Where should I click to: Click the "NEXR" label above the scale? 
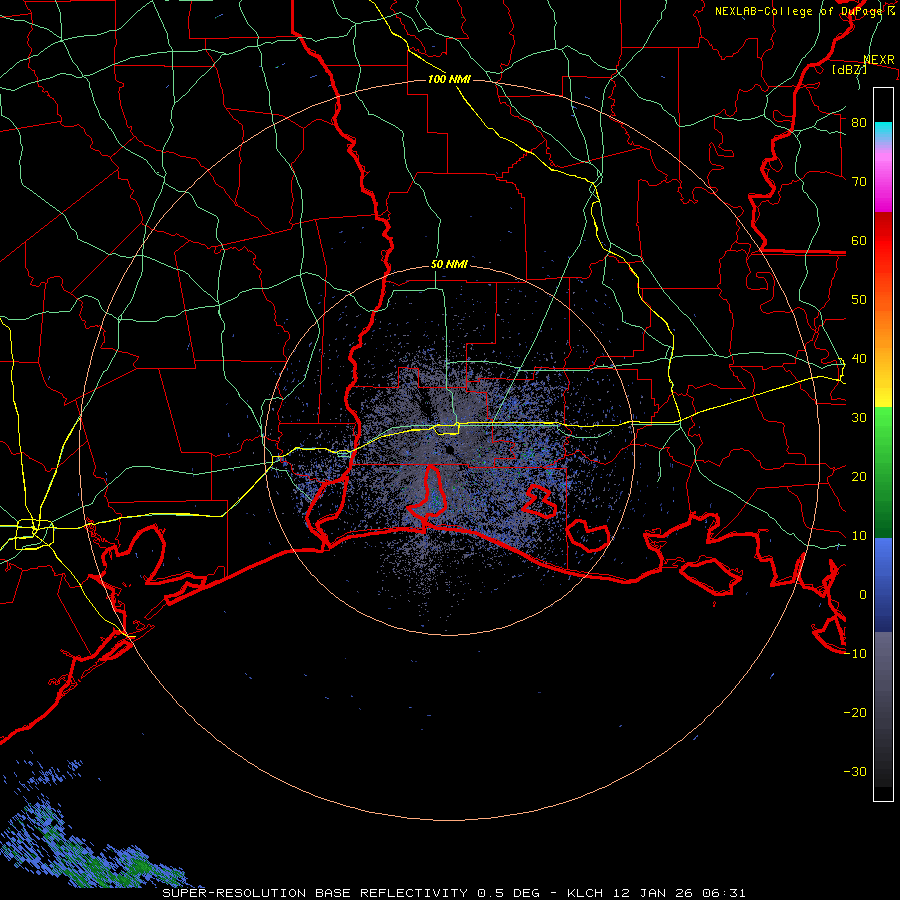(x=879, y=60)
